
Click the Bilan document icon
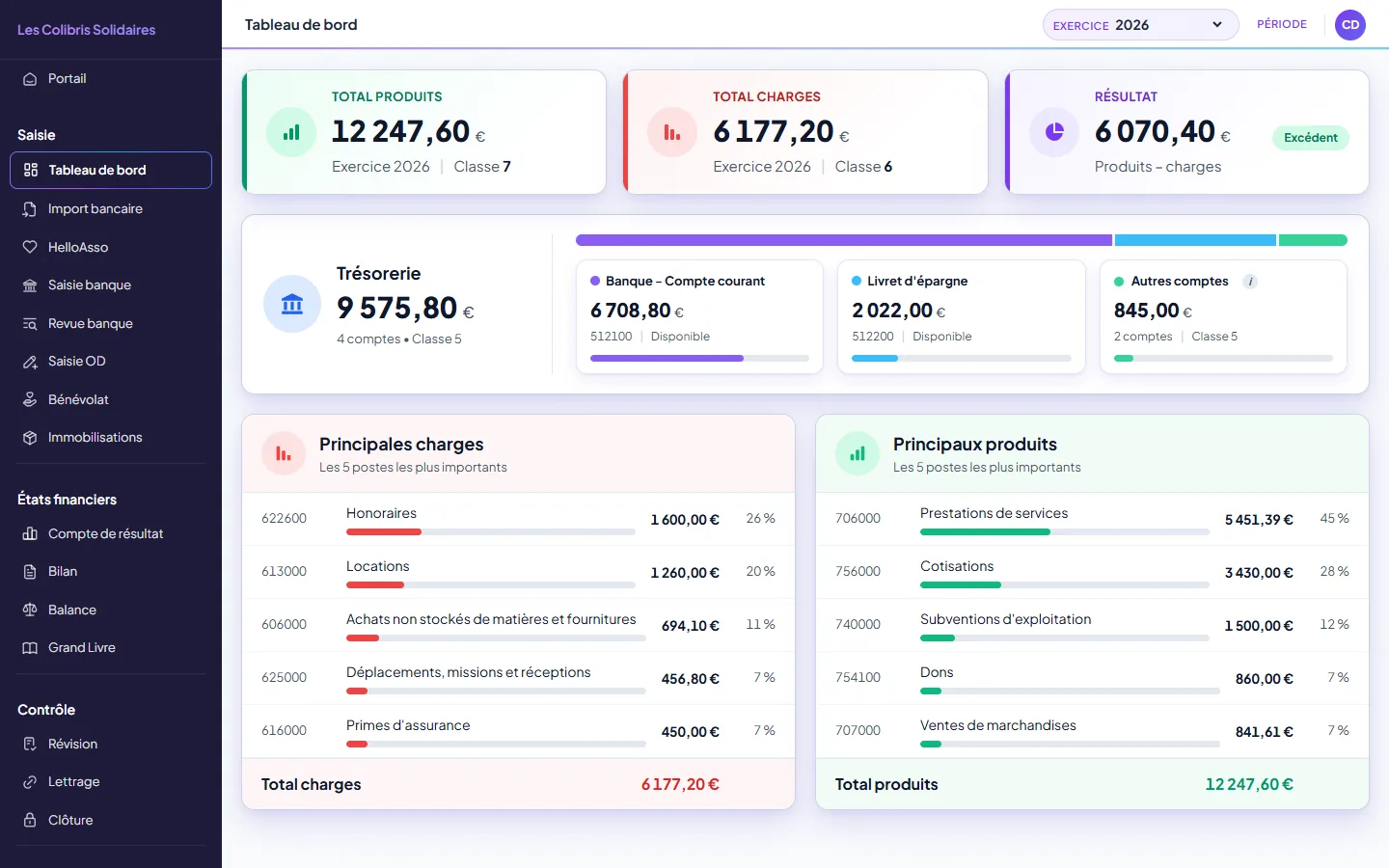(30, 572)
